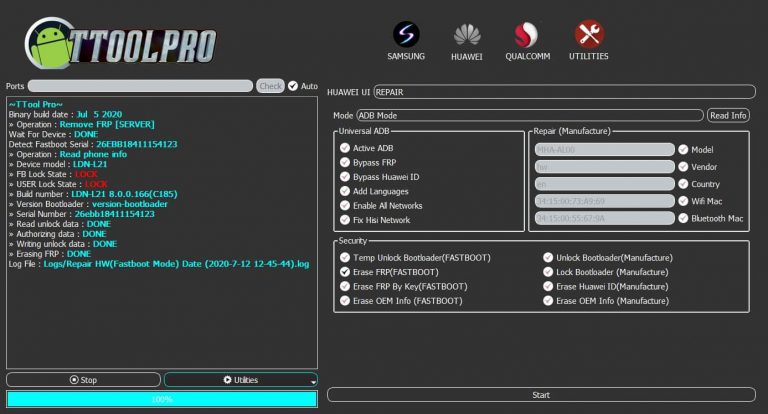Click the Start button
Screen dimensions: 768x414
(541, 395)
